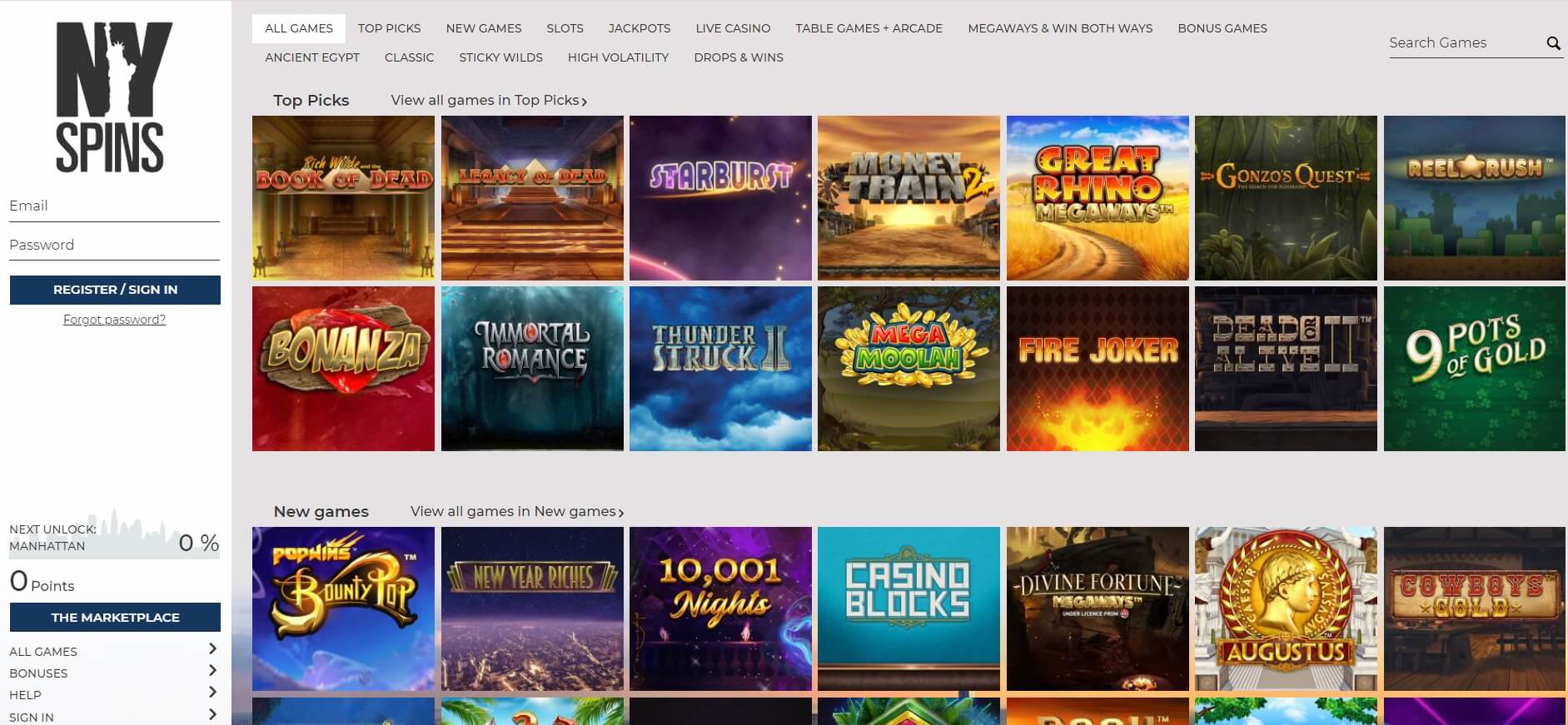Open the Bonanza game tile
Image resolution: width=1568 pixels, height=725 pixels.
point(343,369)
